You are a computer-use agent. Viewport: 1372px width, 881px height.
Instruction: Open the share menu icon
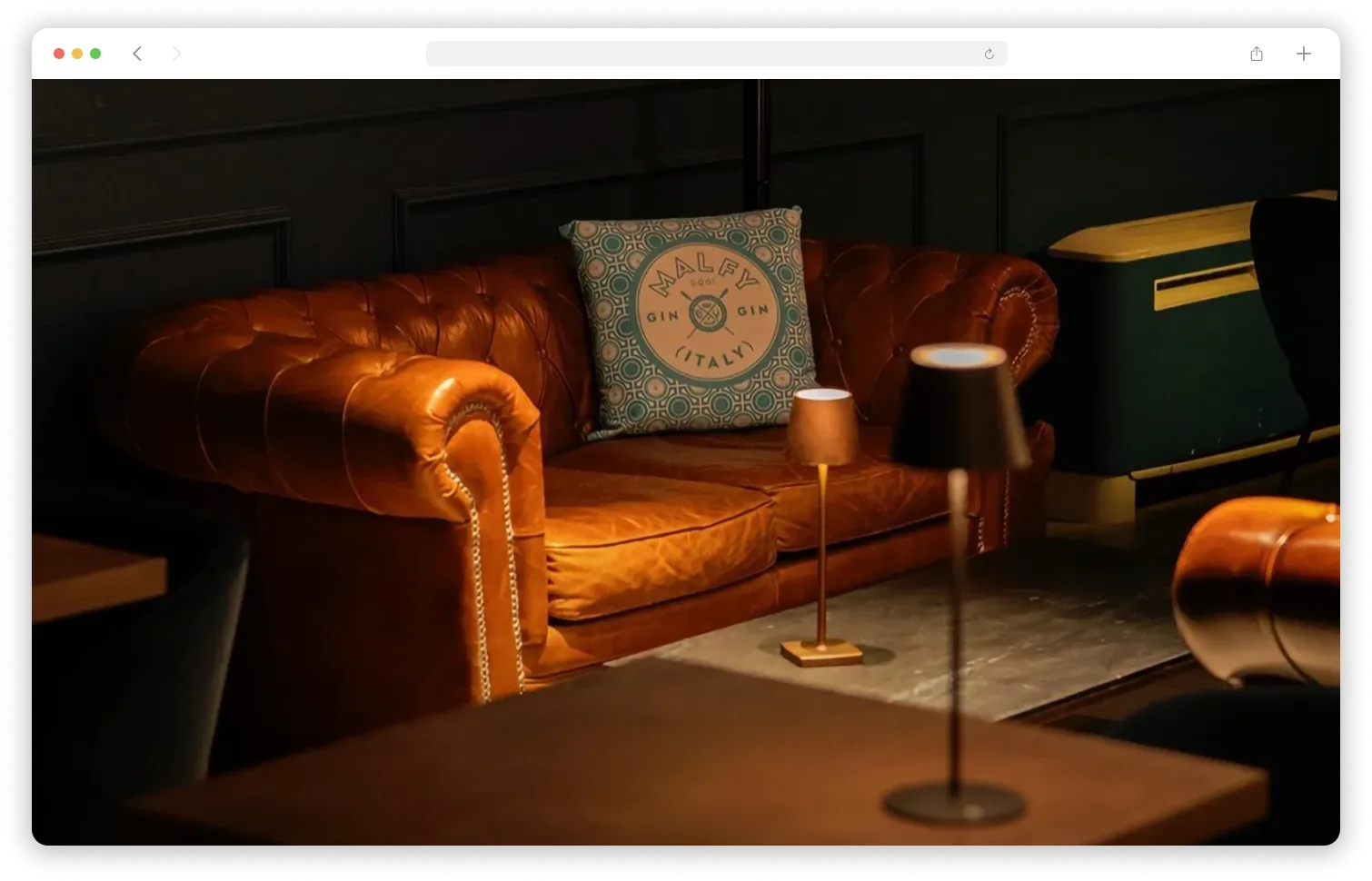tap(1257, 54)
